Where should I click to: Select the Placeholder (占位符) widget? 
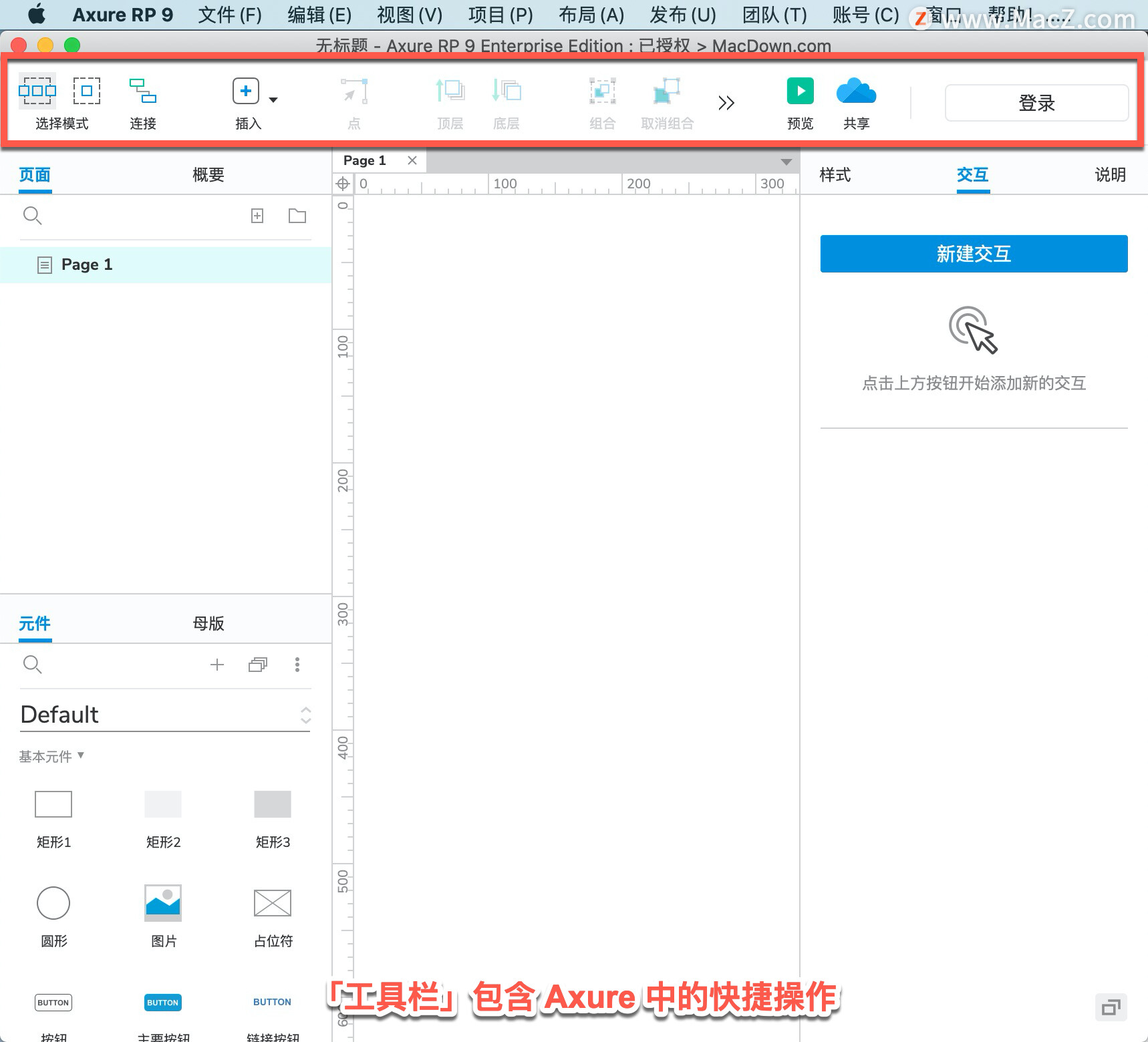tap(273, 903)
